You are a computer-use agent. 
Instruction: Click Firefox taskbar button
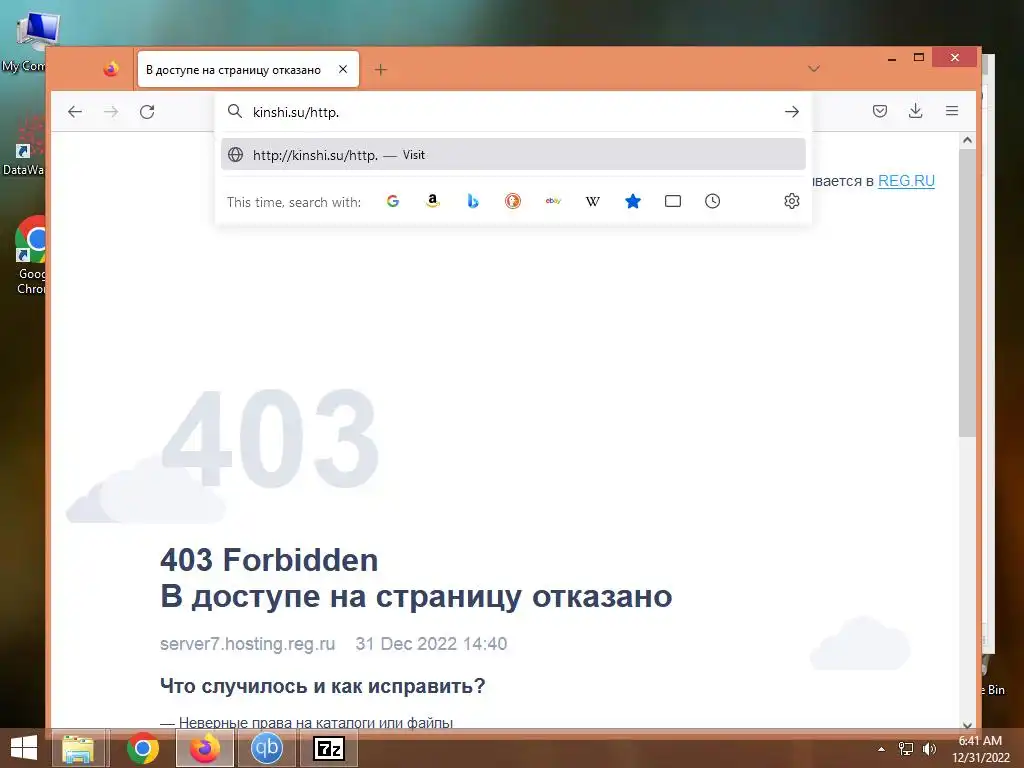pyautogui.click(x=204, y=748)
